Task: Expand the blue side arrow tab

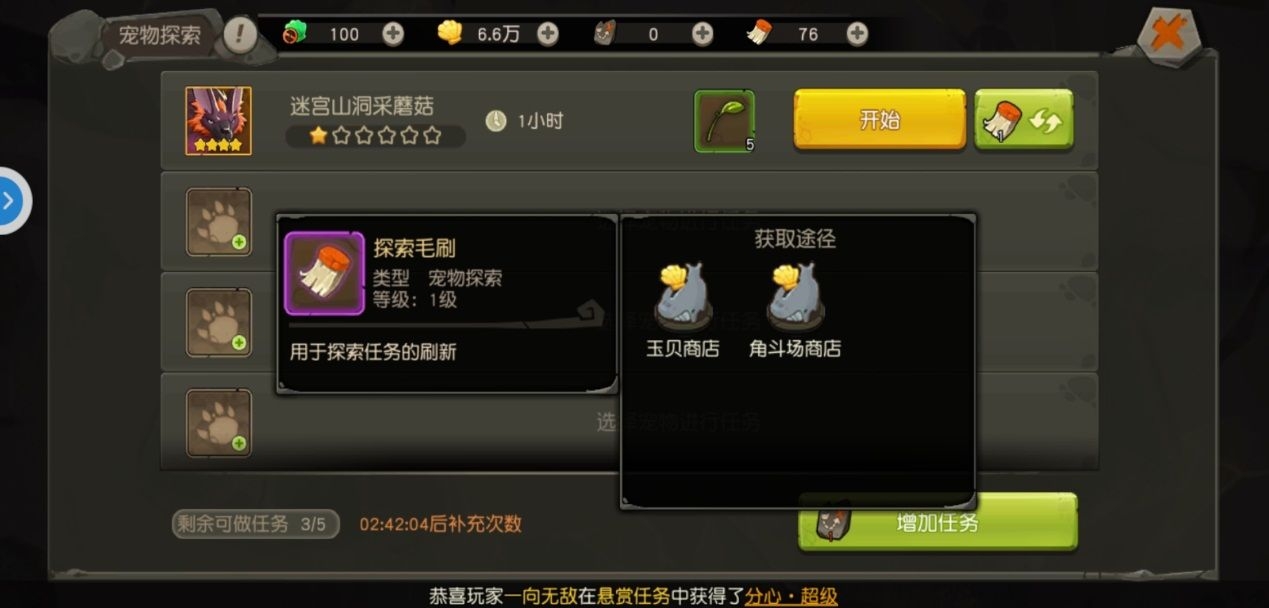Action: pos(10,201)
